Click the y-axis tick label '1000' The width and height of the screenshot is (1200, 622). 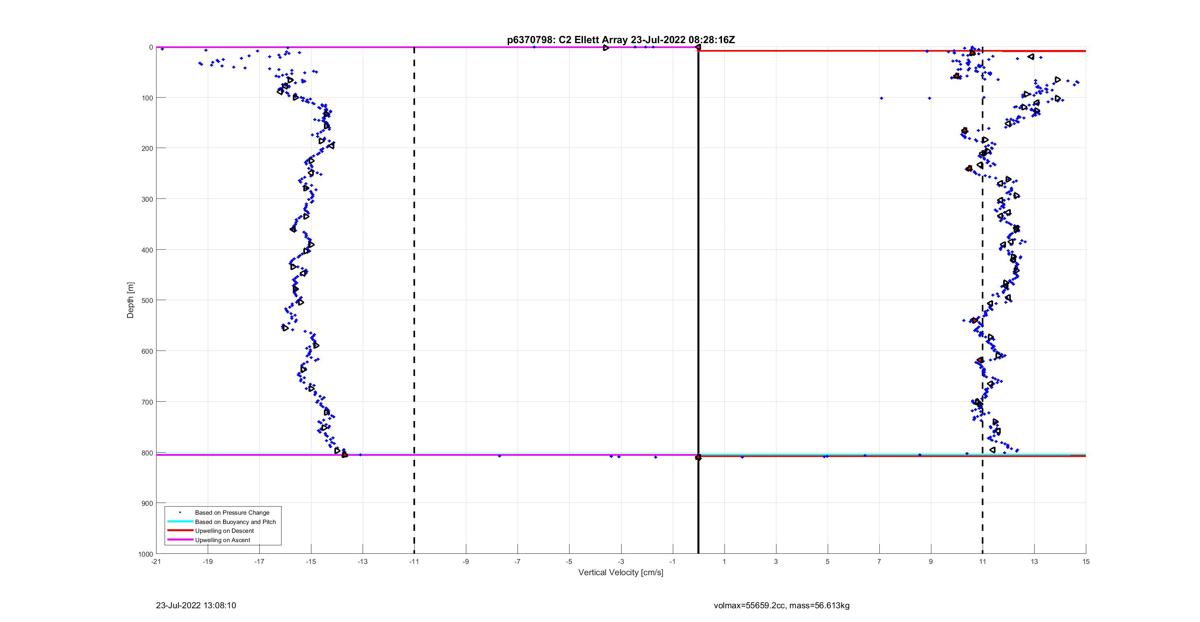coord(144,553)
